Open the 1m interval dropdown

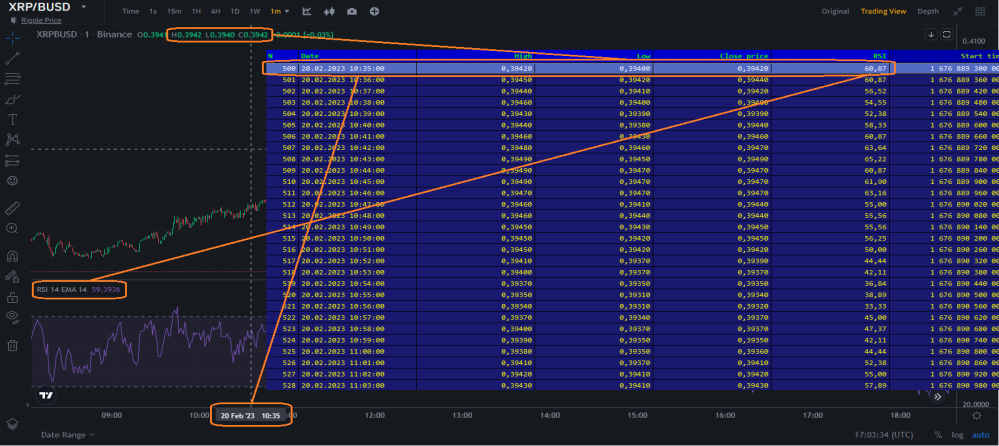click(x=279, y=11)
